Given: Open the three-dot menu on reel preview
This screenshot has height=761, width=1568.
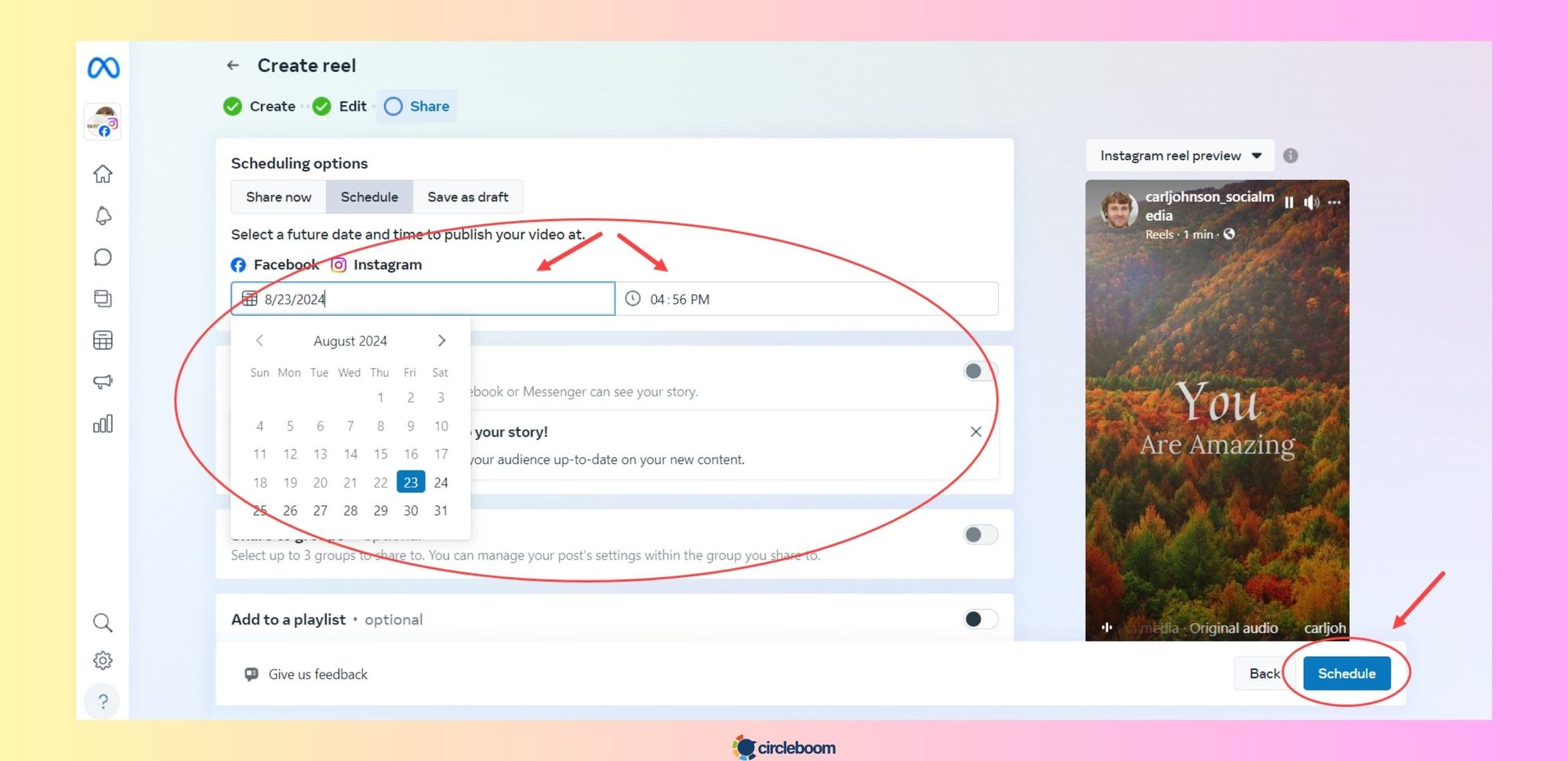Looking at the screenshot, I should point(1334,202).
